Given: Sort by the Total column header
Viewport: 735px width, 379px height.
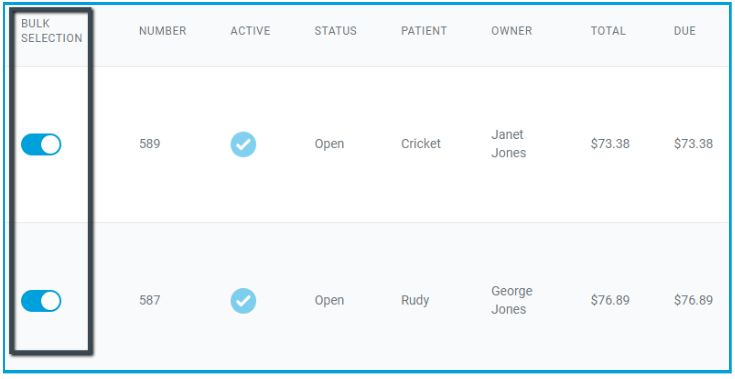Looking at the screenshot, I should tap(608, 31).
